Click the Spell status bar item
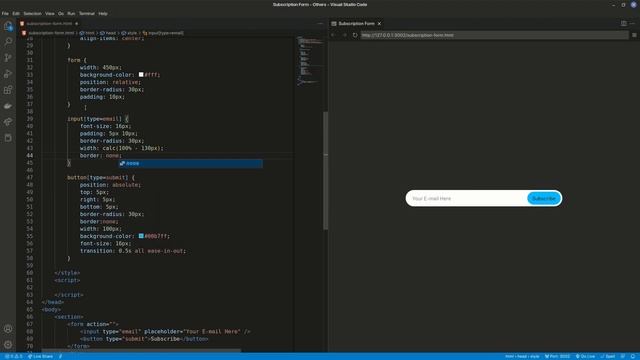The height and width of the screenshot is (360, 640). 608,356
